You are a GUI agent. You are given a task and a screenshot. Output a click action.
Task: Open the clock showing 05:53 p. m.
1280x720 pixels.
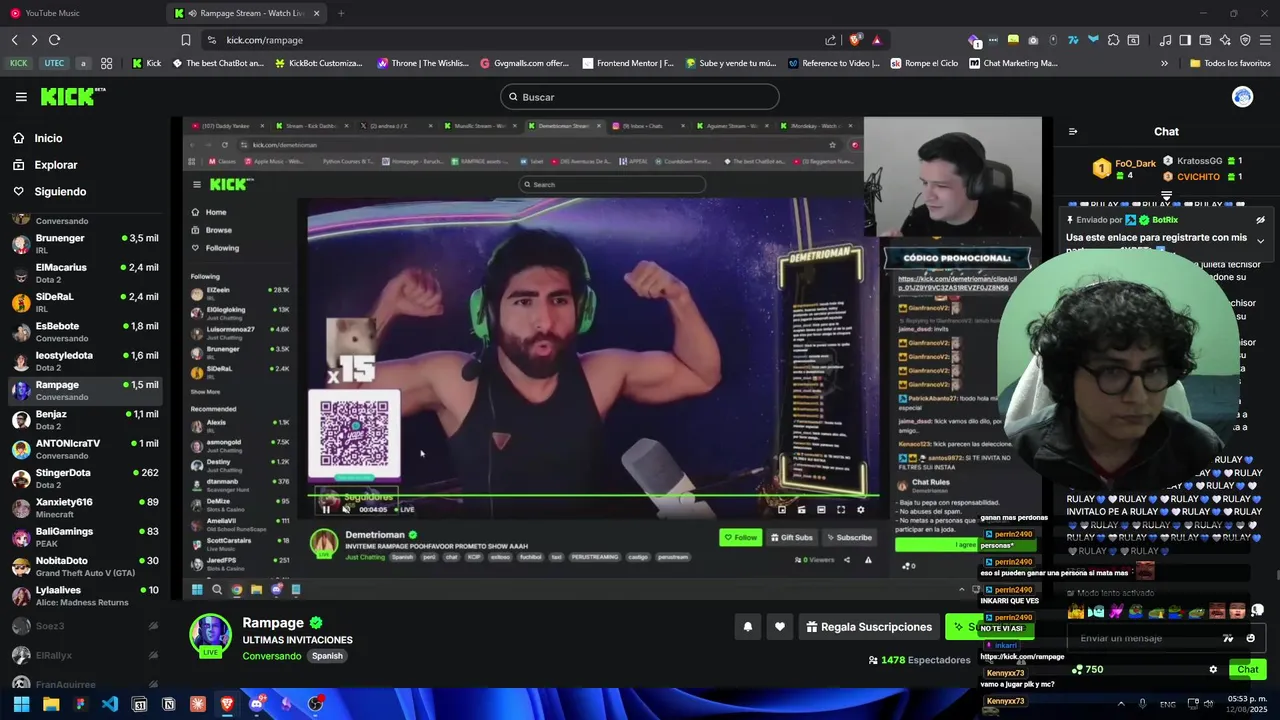pyautogui.click(x=1248, y=704)
